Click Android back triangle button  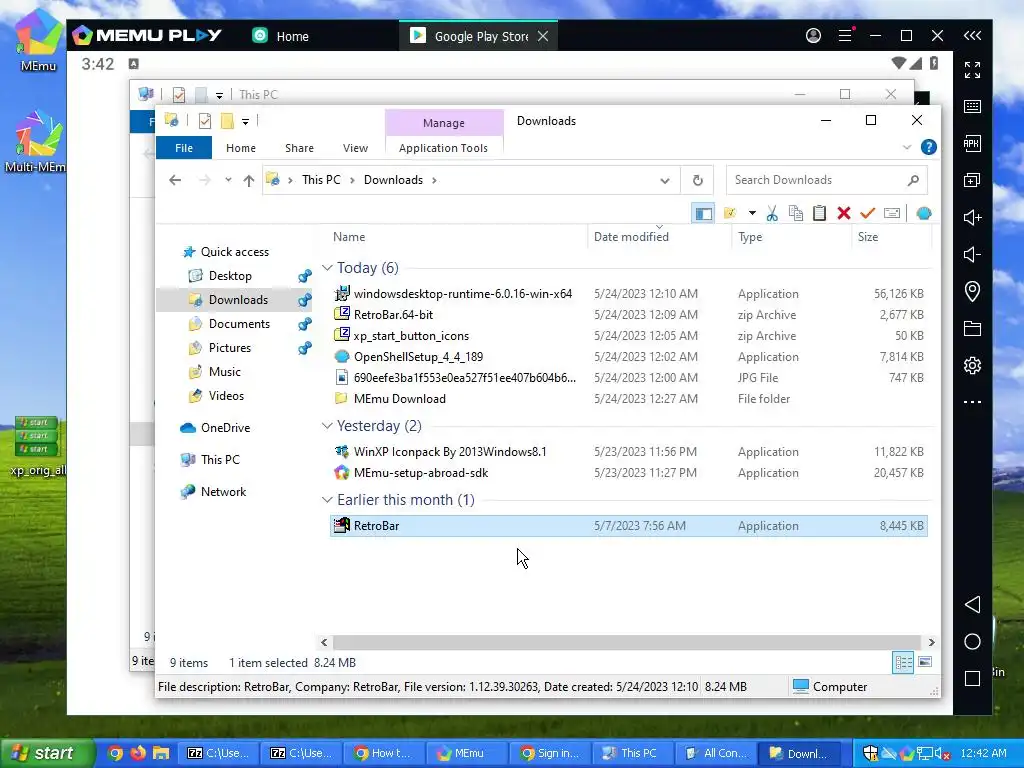[972, 604]
